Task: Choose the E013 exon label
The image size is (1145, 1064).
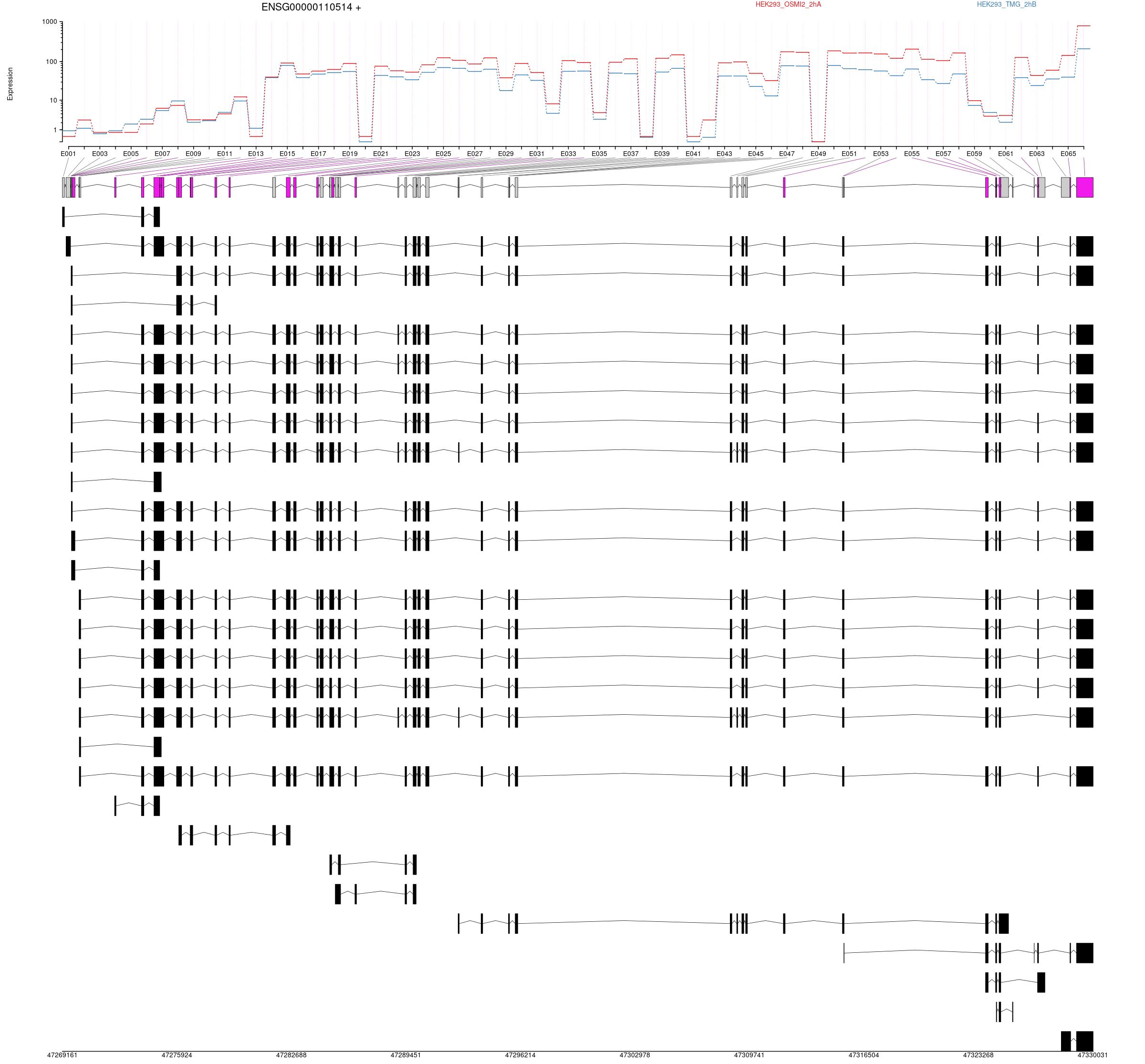Action: 256,154
